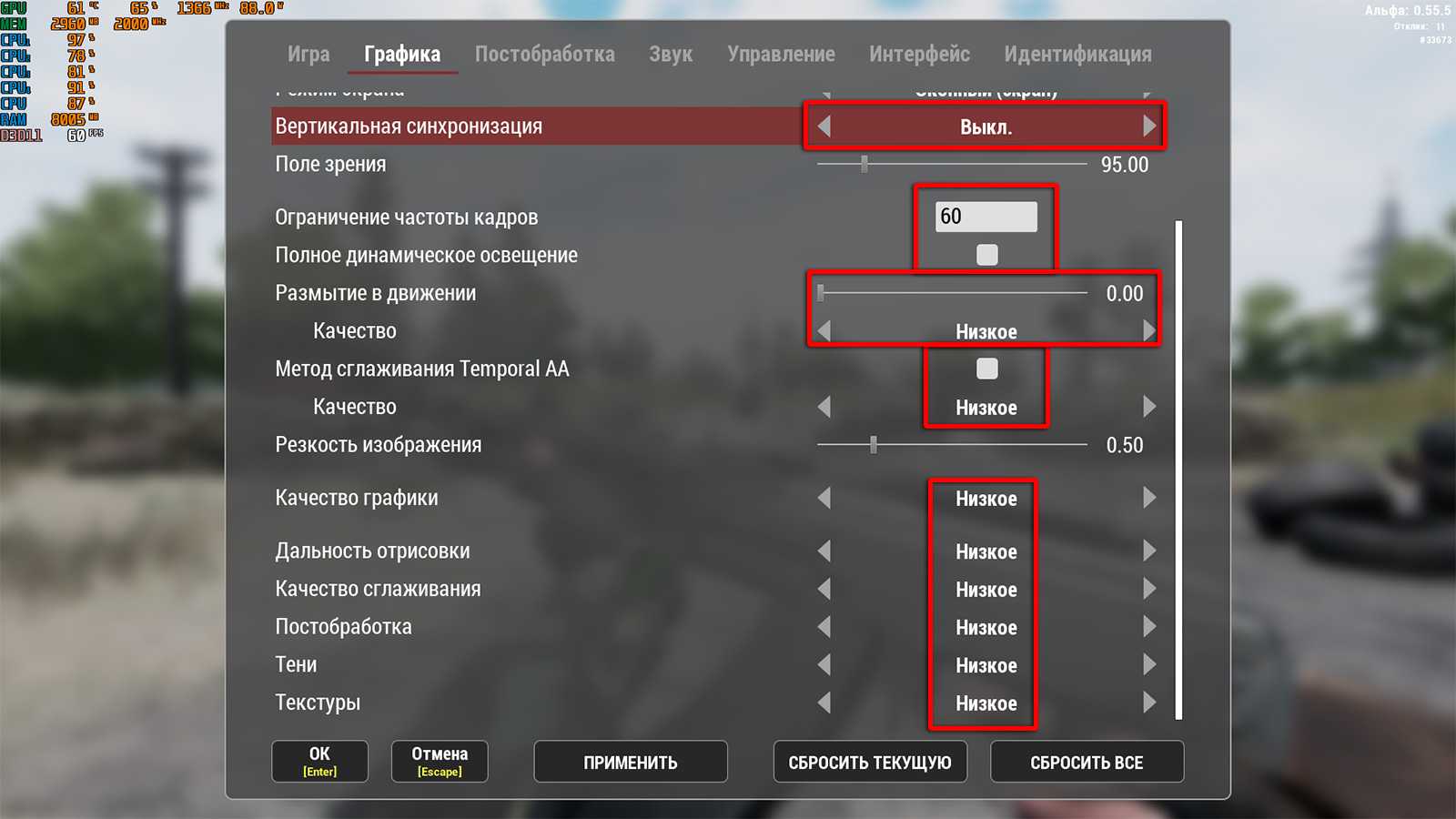Adjust the Поле зрения slider
This screenshot has height=819, width=1456.
(952, 164)
